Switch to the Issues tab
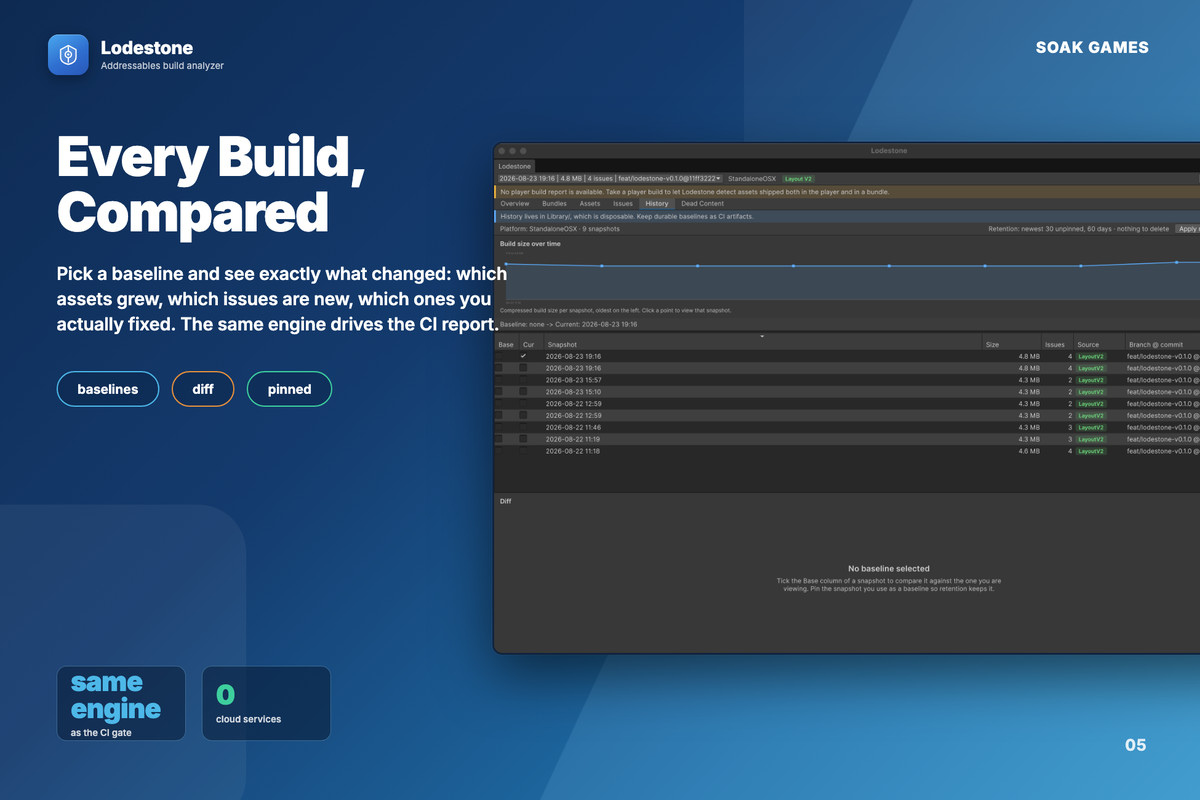 (x=623, y=203)
